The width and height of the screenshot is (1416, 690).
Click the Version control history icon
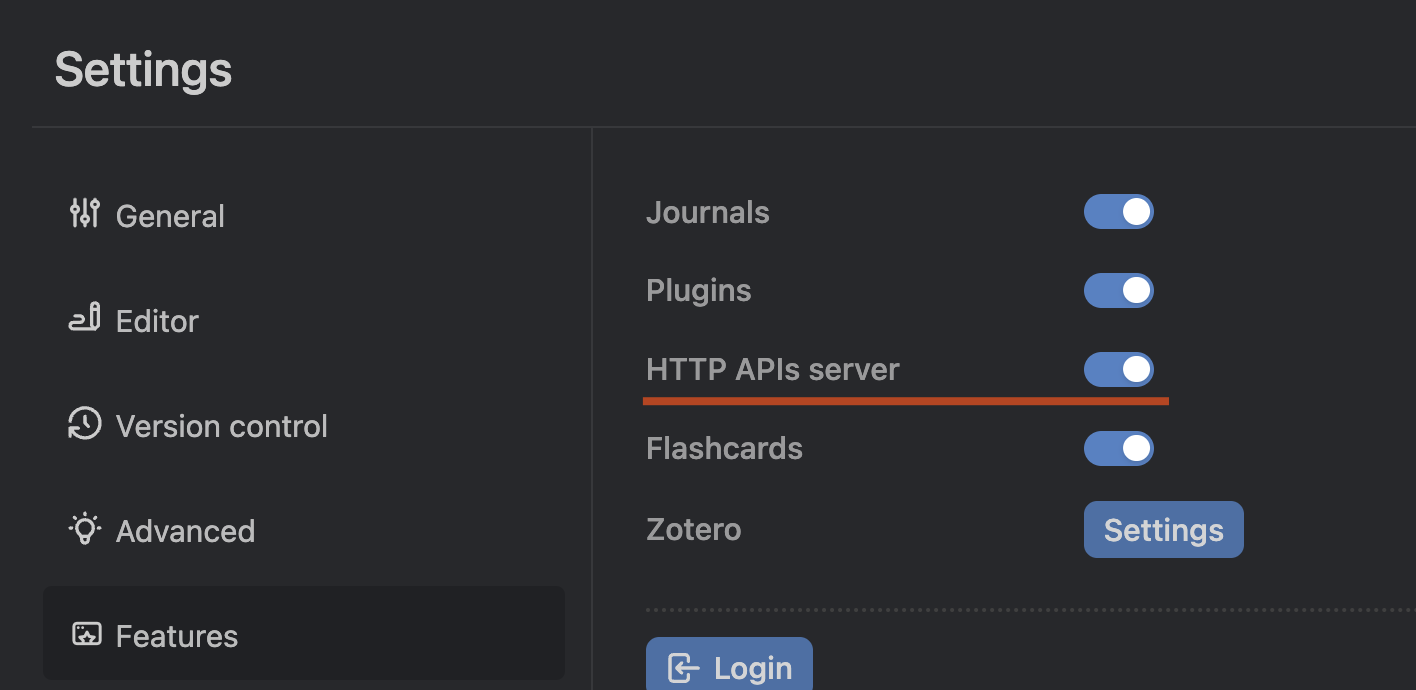84,424
